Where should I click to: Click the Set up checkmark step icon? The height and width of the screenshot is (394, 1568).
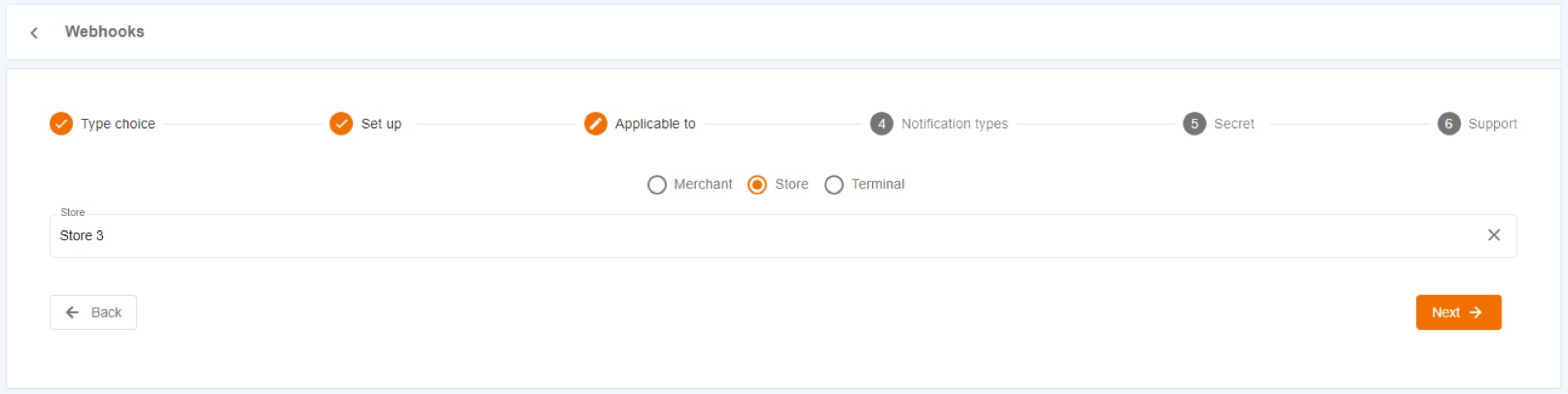tap(341, 124)
